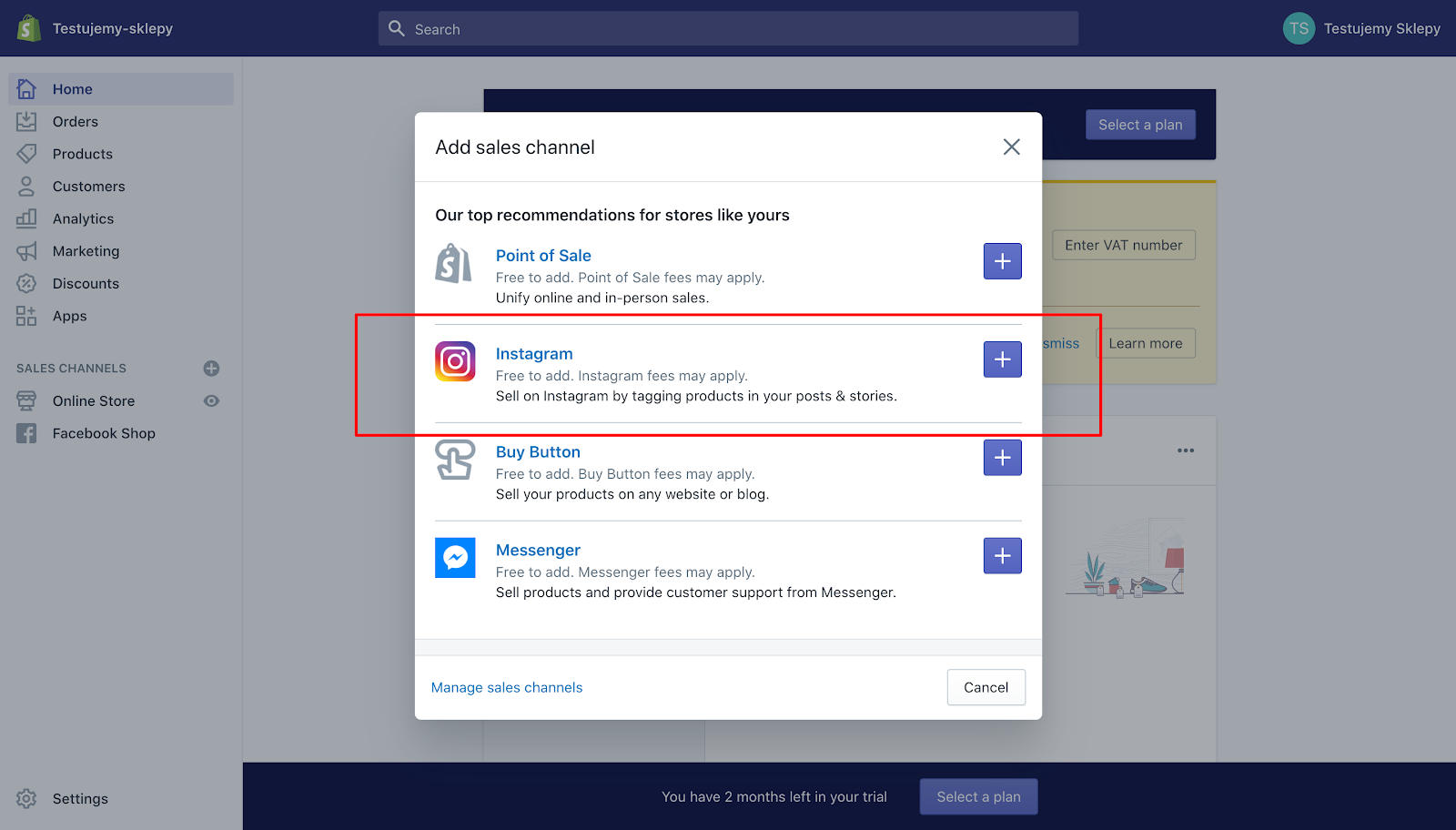Add a sales channel via plus icon
1456x830 pixels.
(211, 369)
